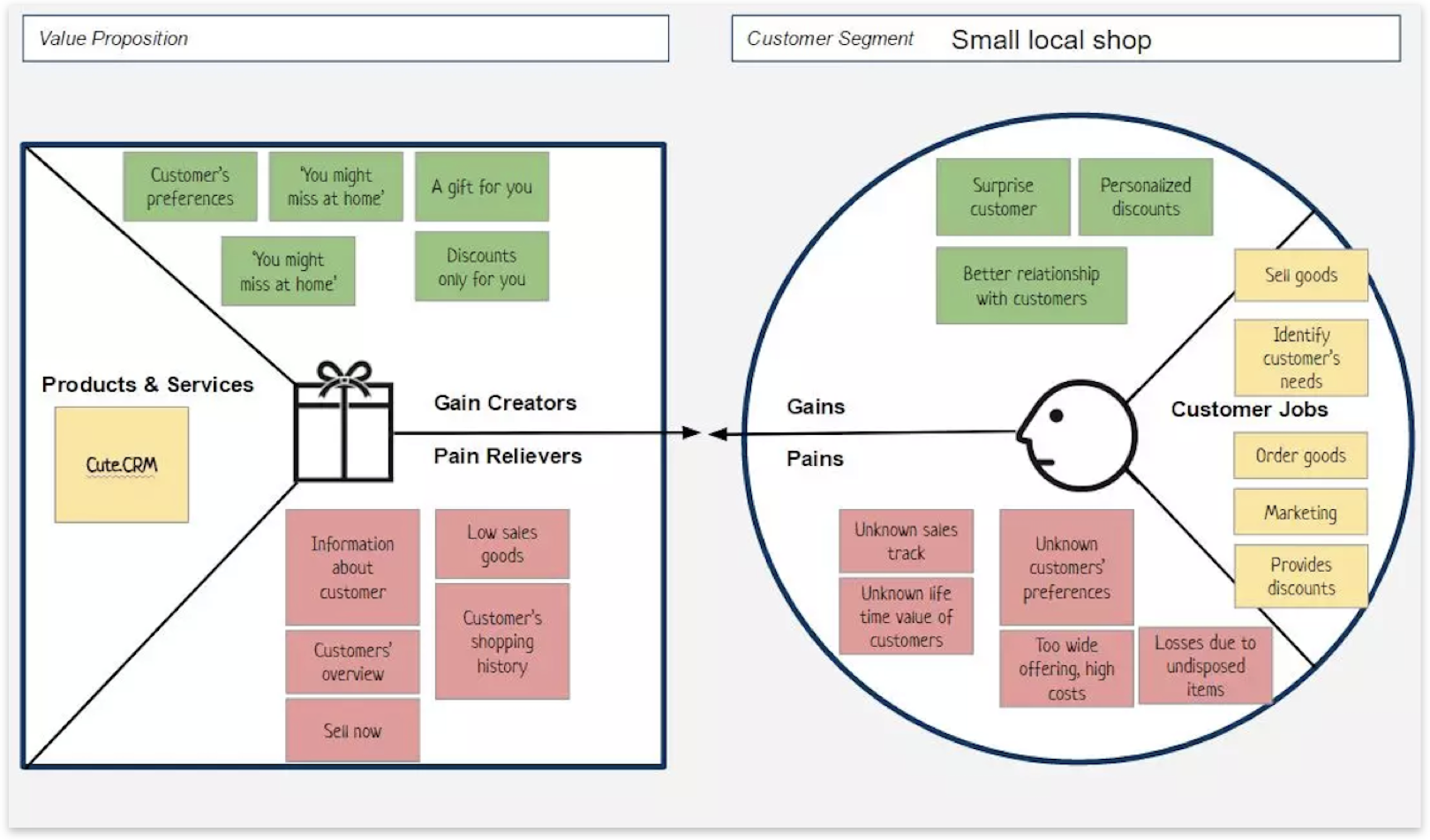This screenshot has height=840, width=1430.
Task: Click the Personalized discounts note
Action: (x=1145, y=197)
